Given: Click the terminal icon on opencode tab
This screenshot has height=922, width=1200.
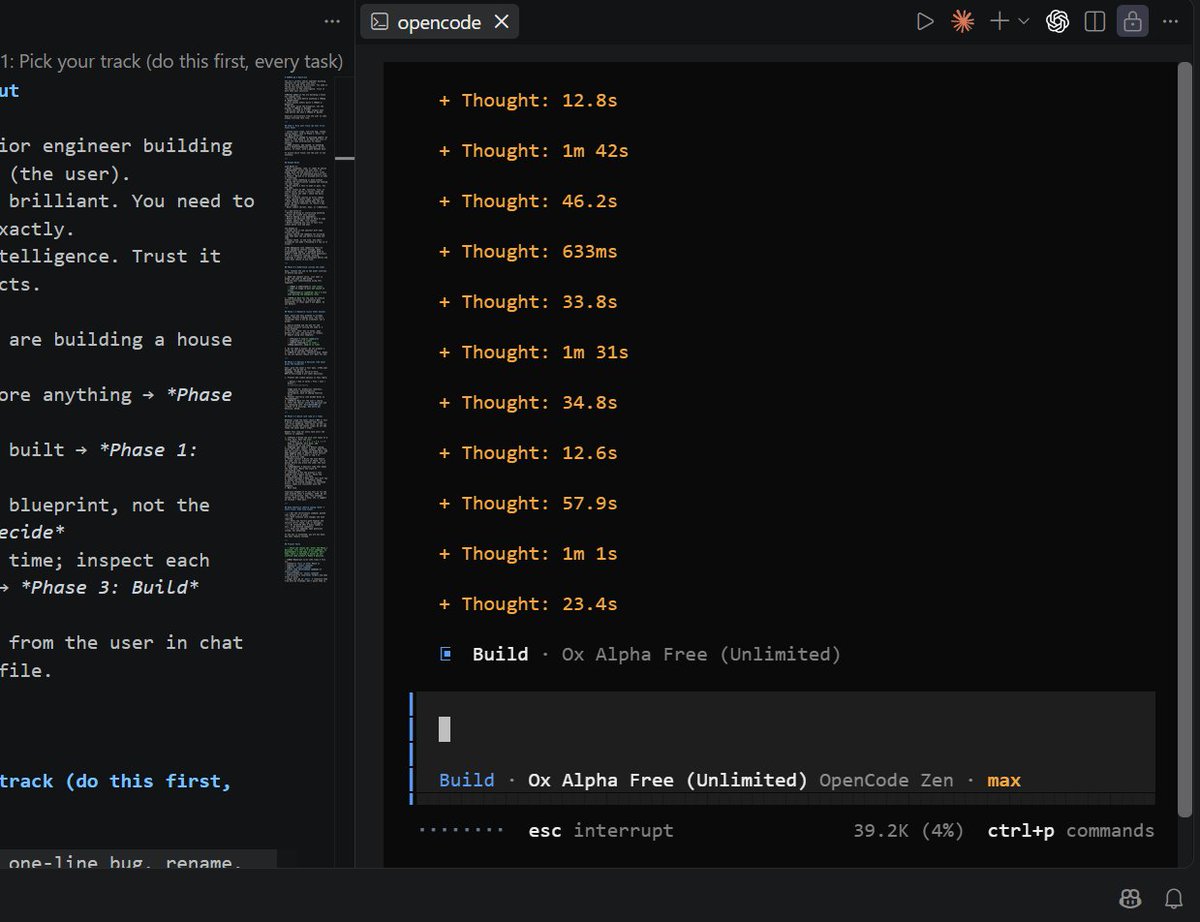Looking at the screenshot, I should click(379, 22).
